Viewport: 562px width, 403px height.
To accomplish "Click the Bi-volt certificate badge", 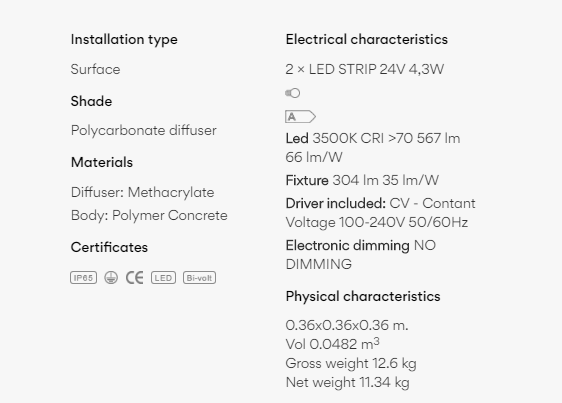I will 199,278.
